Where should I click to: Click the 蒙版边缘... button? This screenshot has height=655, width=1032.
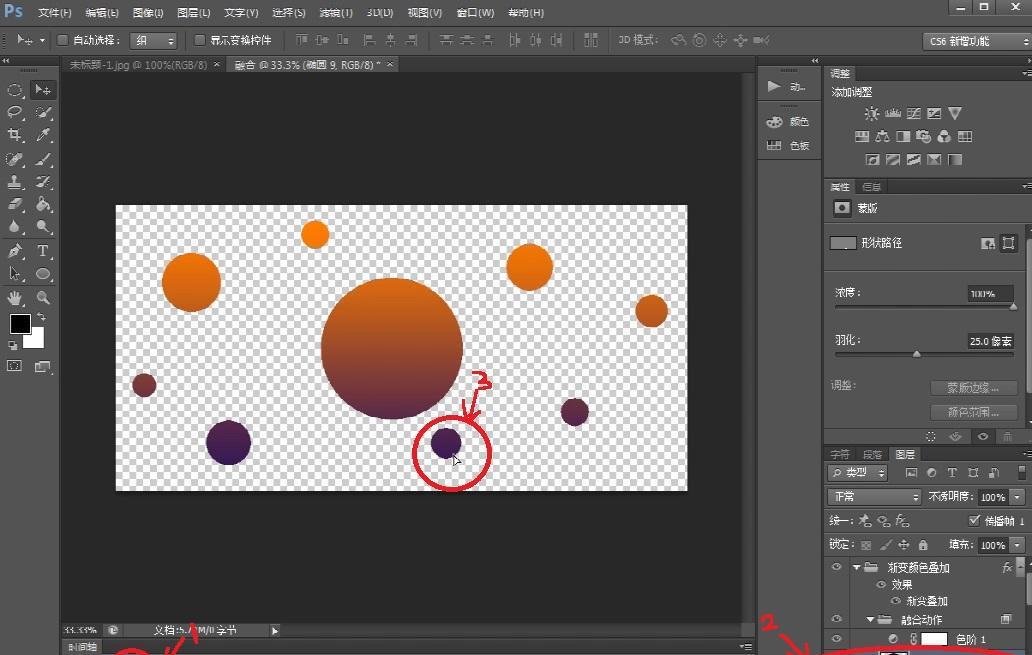coord(973,388)
